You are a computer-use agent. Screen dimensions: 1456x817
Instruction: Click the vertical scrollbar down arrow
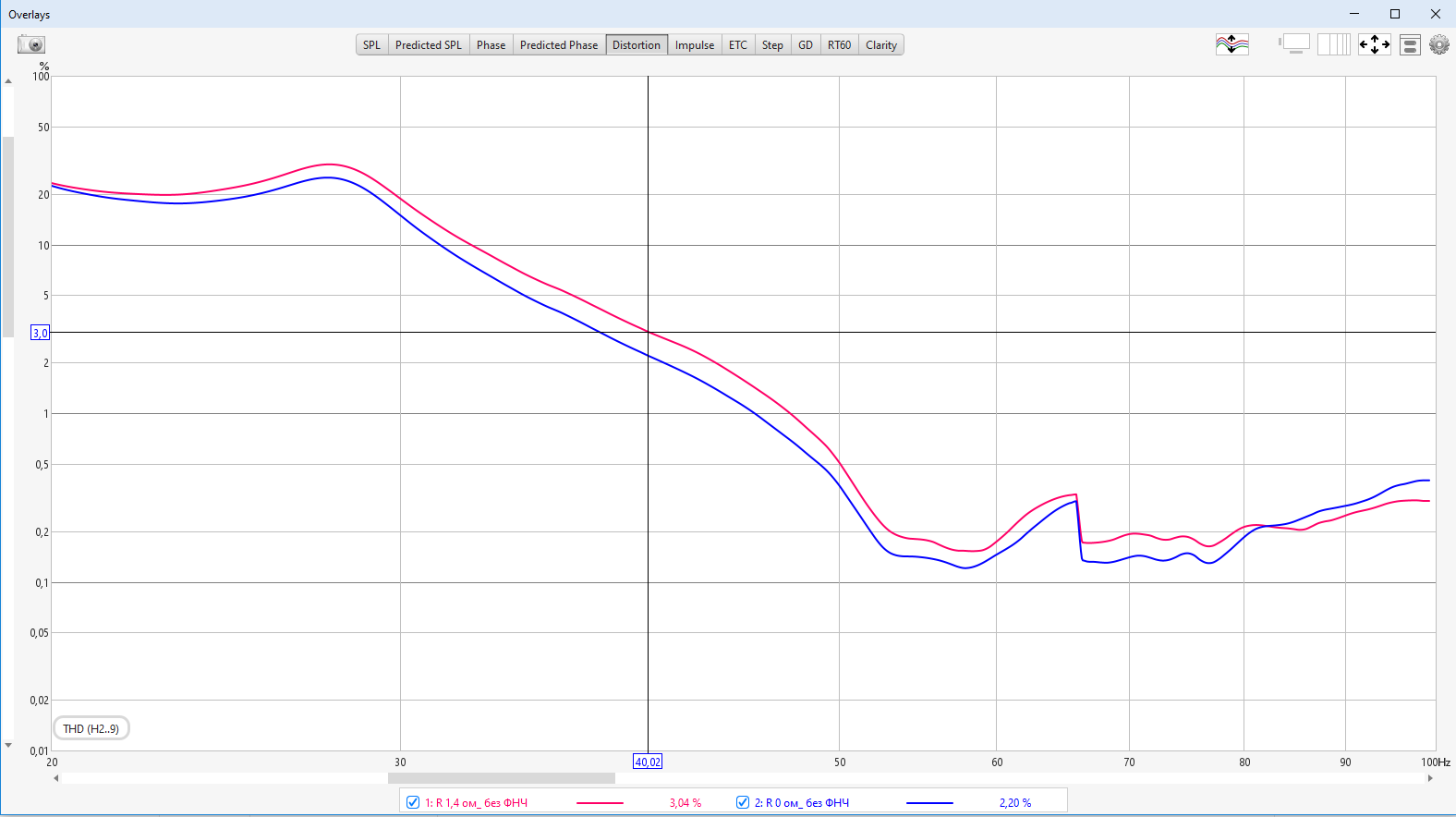pos(8,745)
